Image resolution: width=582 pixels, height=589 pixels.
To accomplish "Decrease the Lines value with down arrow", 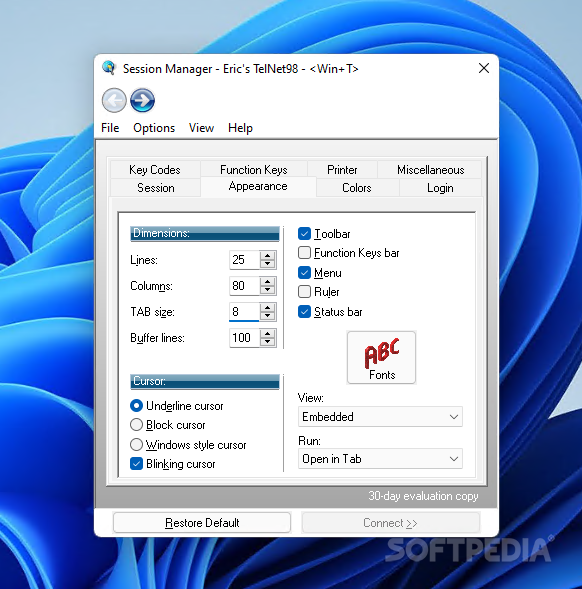I will 268,264.
